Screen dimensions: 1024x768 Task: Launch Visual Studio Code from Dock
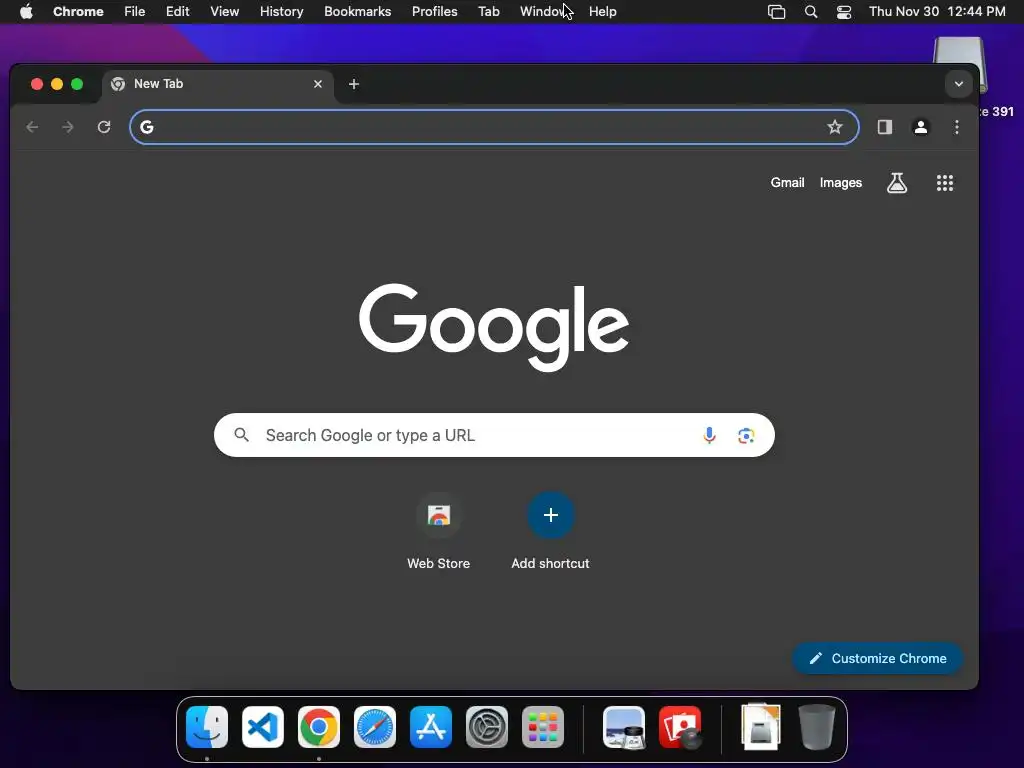coord(263,727)
